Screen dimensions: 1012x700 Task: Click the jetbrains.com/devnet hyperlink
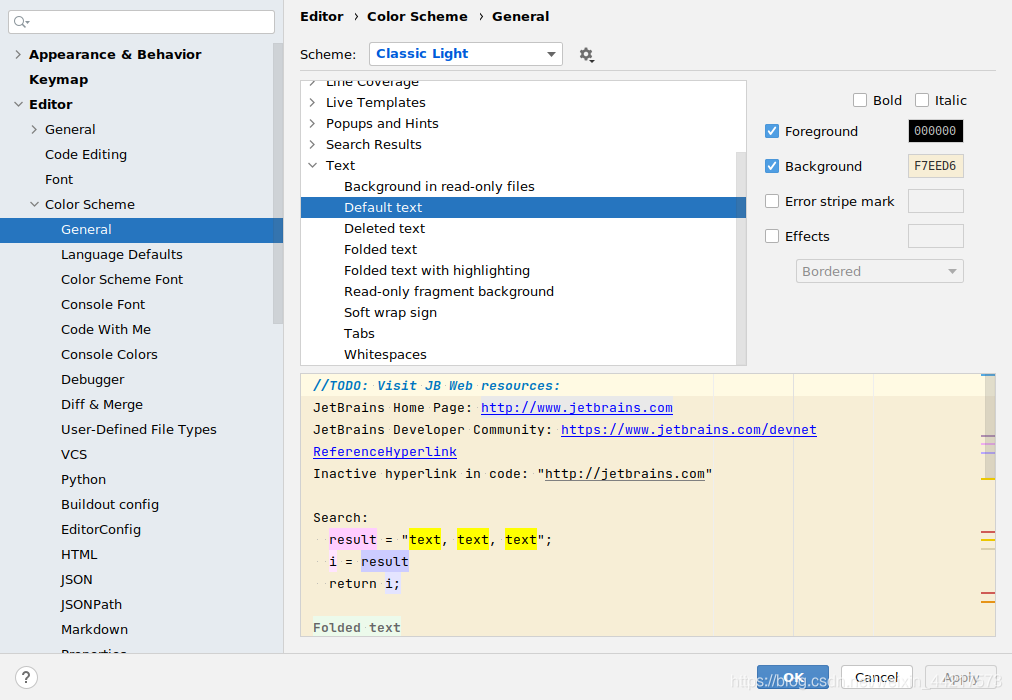tap(688, 430)
